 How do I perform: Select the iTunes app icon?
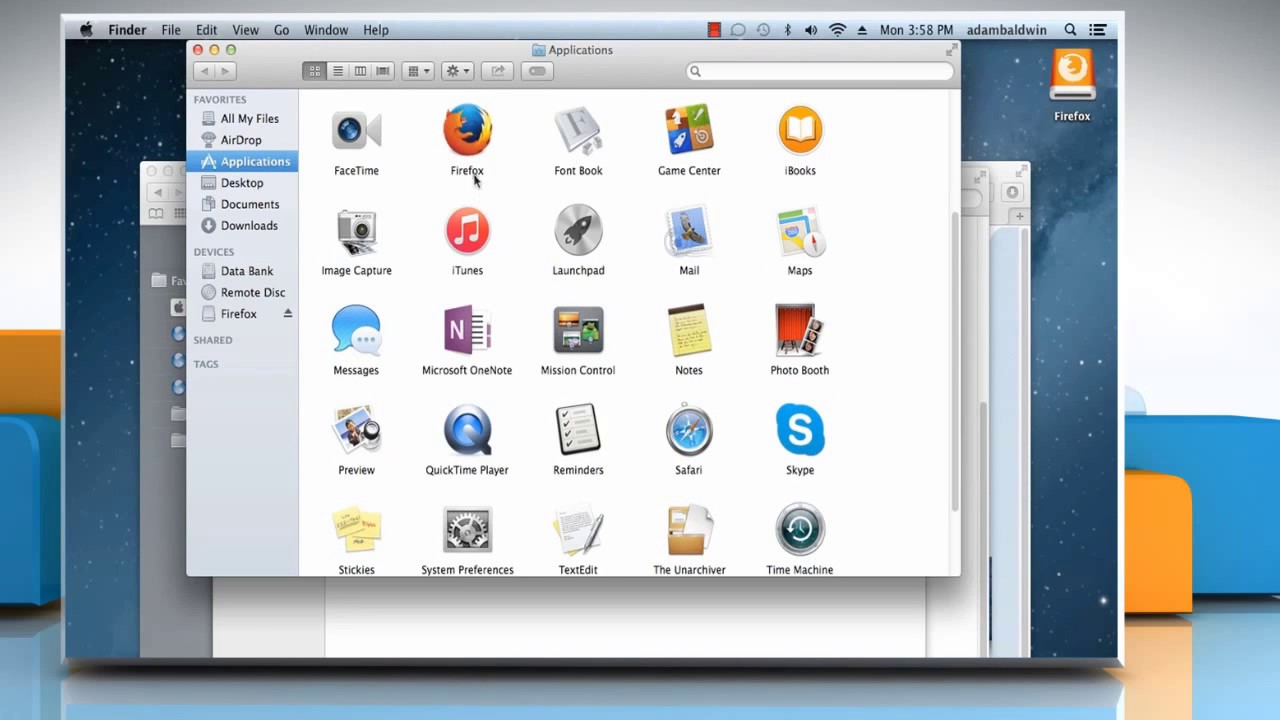tap(467, 231)
